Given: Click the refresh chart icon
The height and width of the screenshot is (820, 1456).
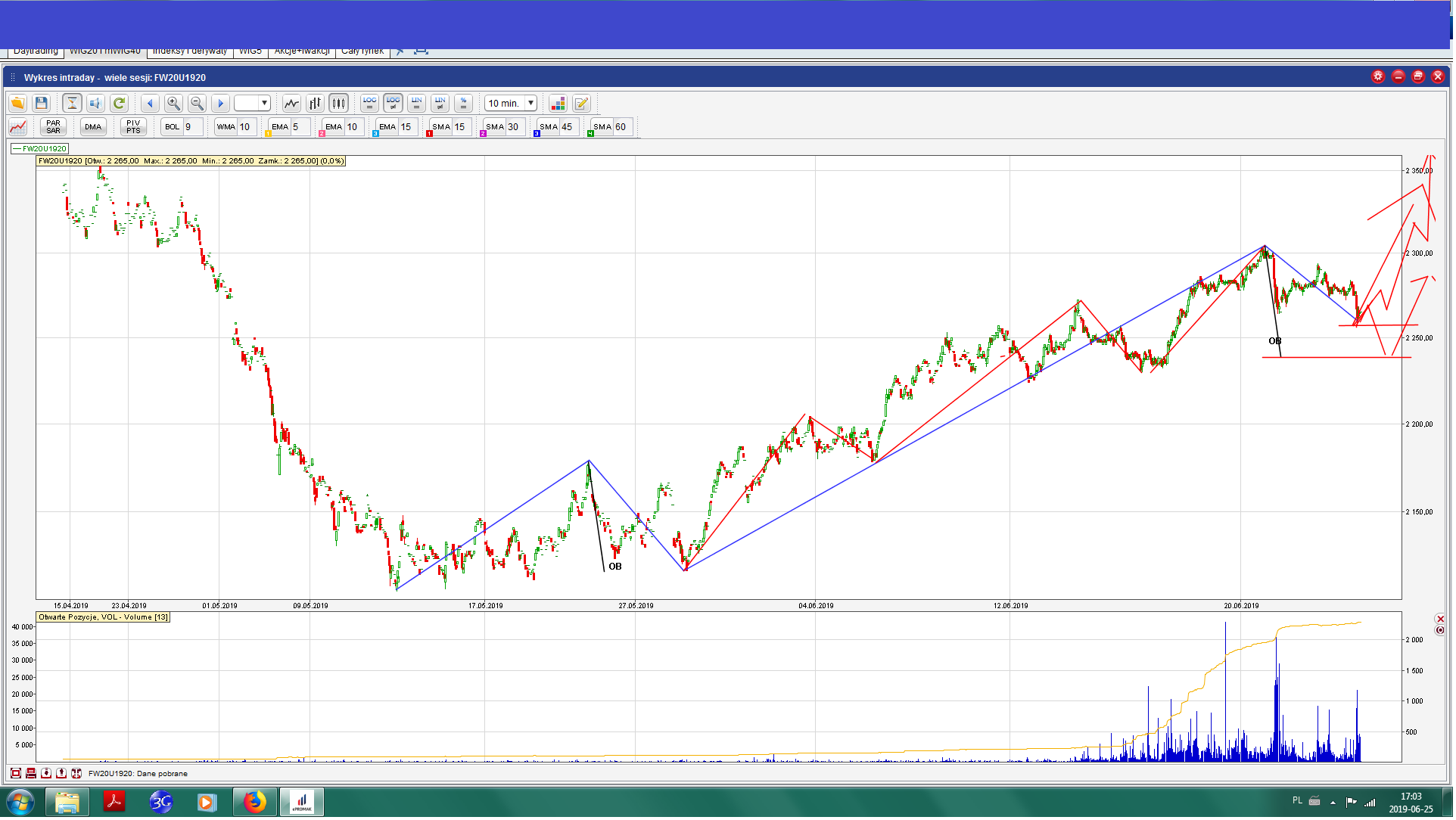Looking at the screenshot, I should 119,104.
